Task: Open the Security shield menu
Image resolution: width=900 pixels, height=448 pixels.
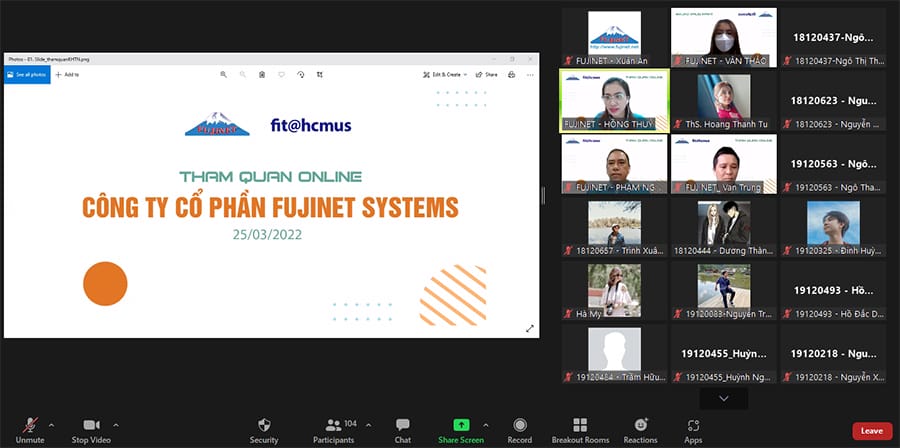Action: click(x=264, y=430)
